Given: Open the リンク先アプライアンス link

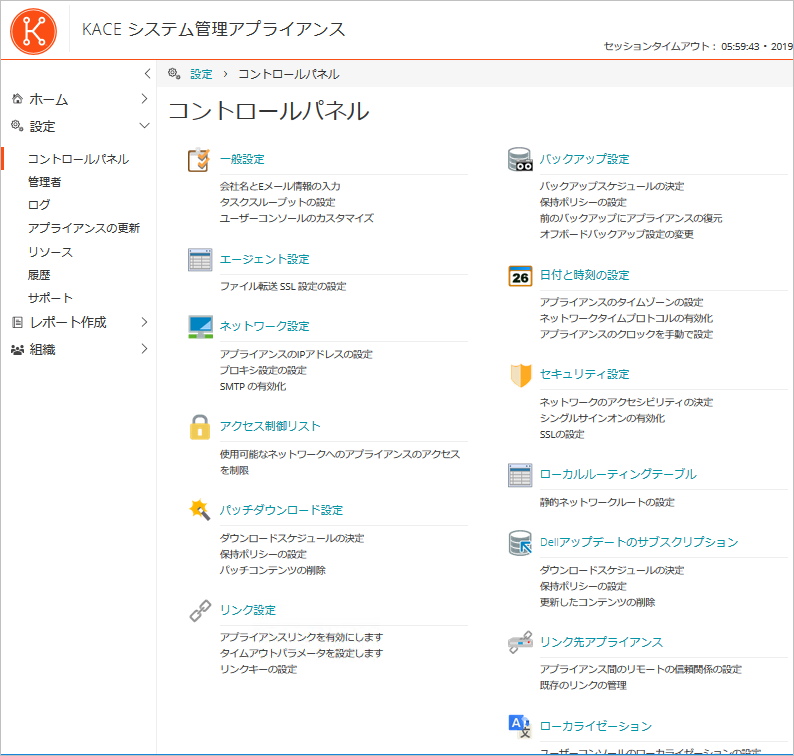Looking at the screenshot, I should (601, 642).
